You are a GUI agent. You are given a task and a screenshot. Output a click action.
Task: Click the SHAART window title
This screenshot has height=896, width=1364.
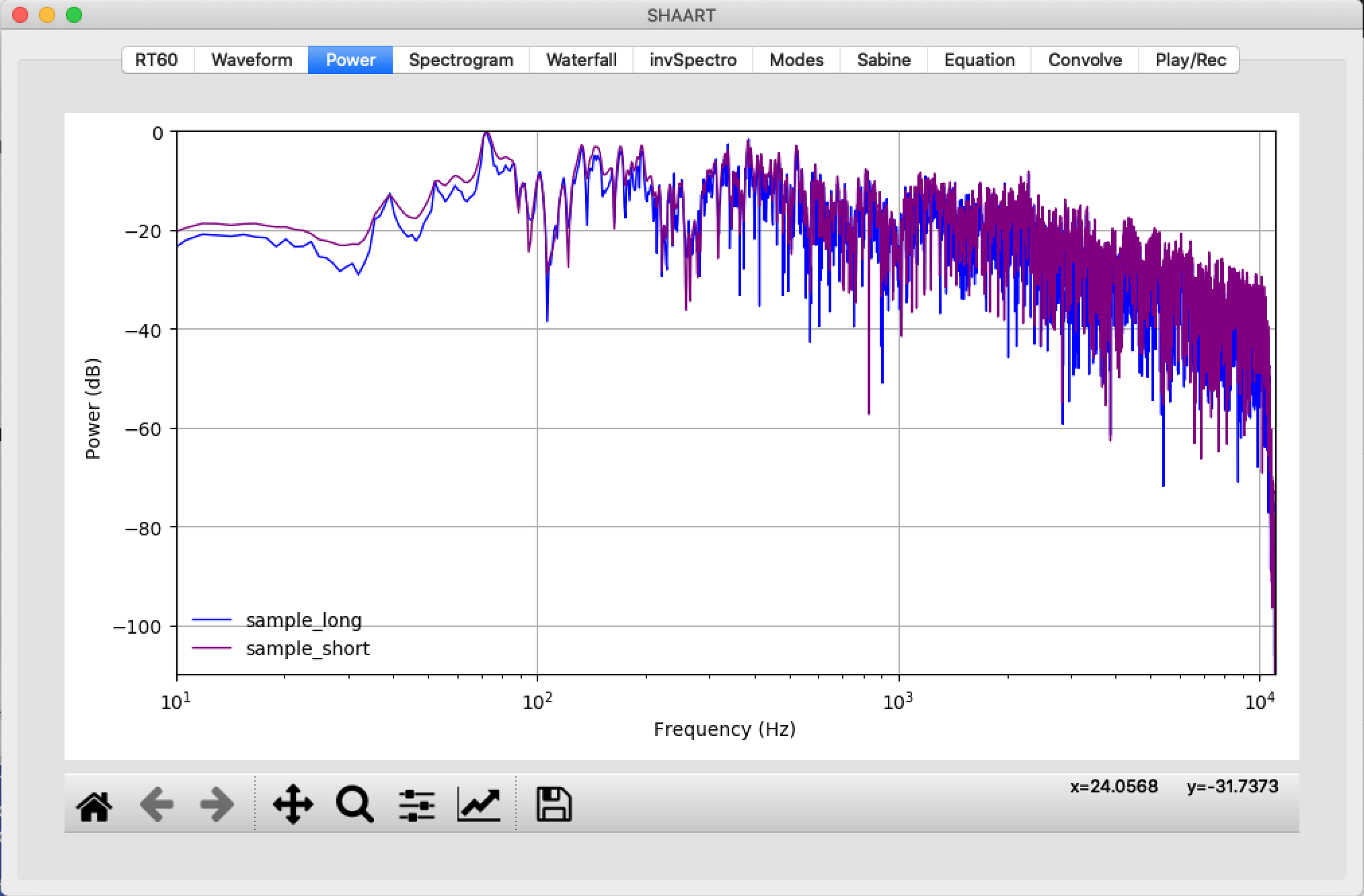point(681,15)
